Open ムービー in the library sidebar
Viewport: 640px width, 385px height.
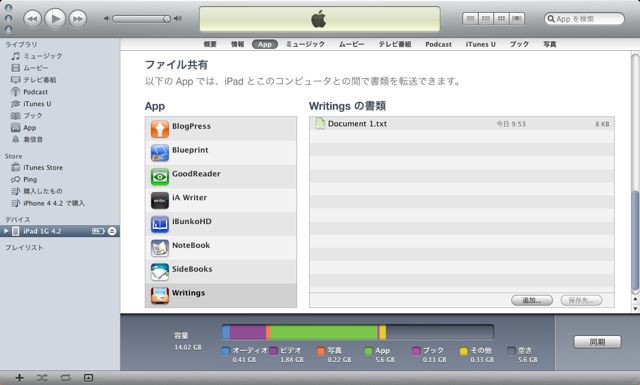[x=60, y=68]
